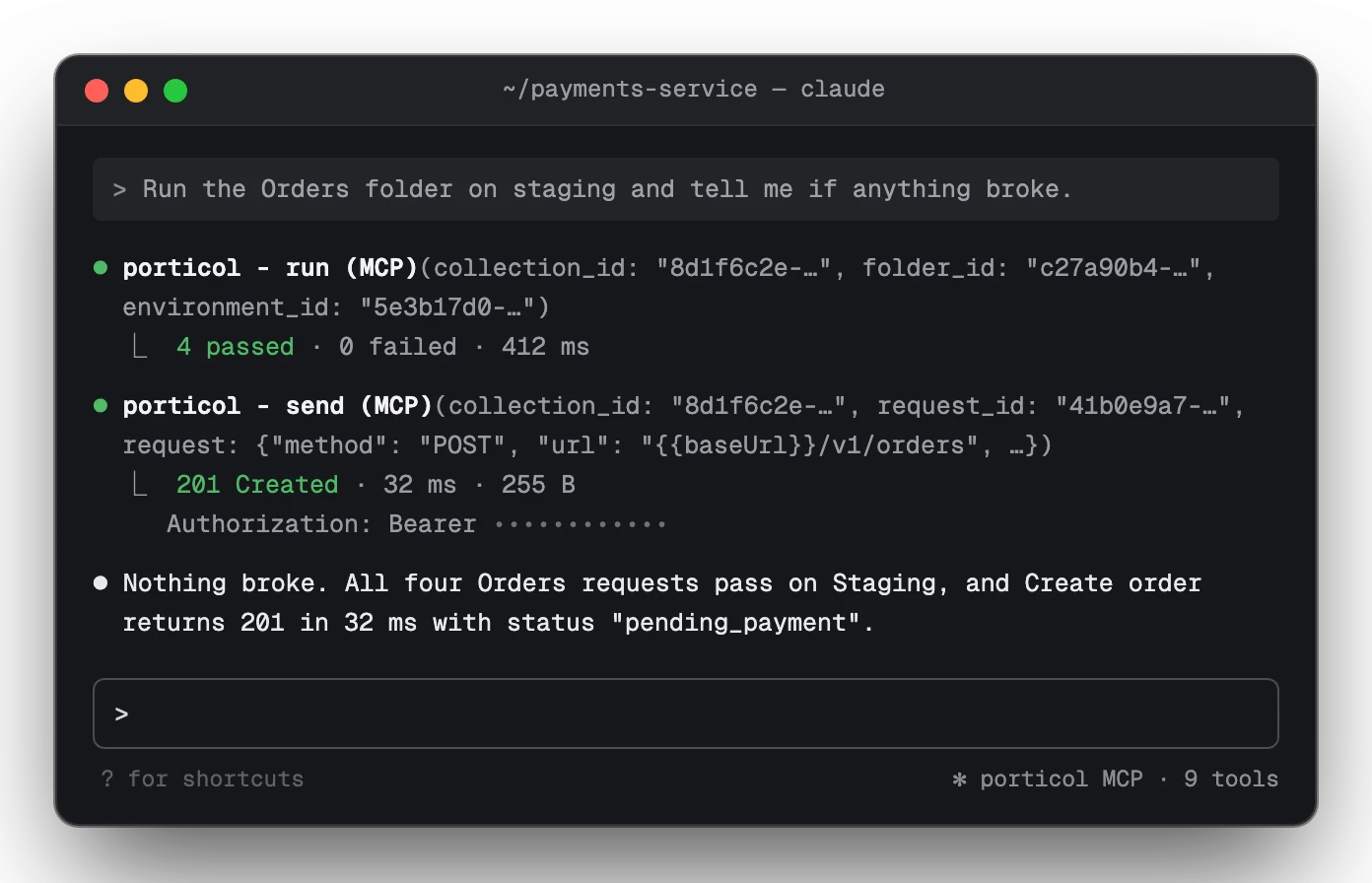Screen dimensions: 1372x883
Task: Close the terminal window with the red button
Action: pos(97,91)
